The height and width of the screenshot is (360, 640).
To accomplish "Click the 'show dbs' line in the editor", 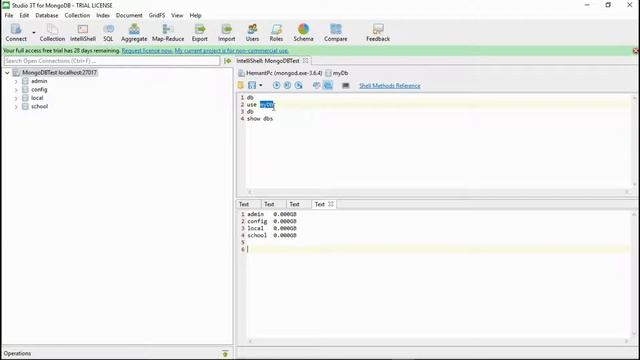I will click(x=260, y=119).
